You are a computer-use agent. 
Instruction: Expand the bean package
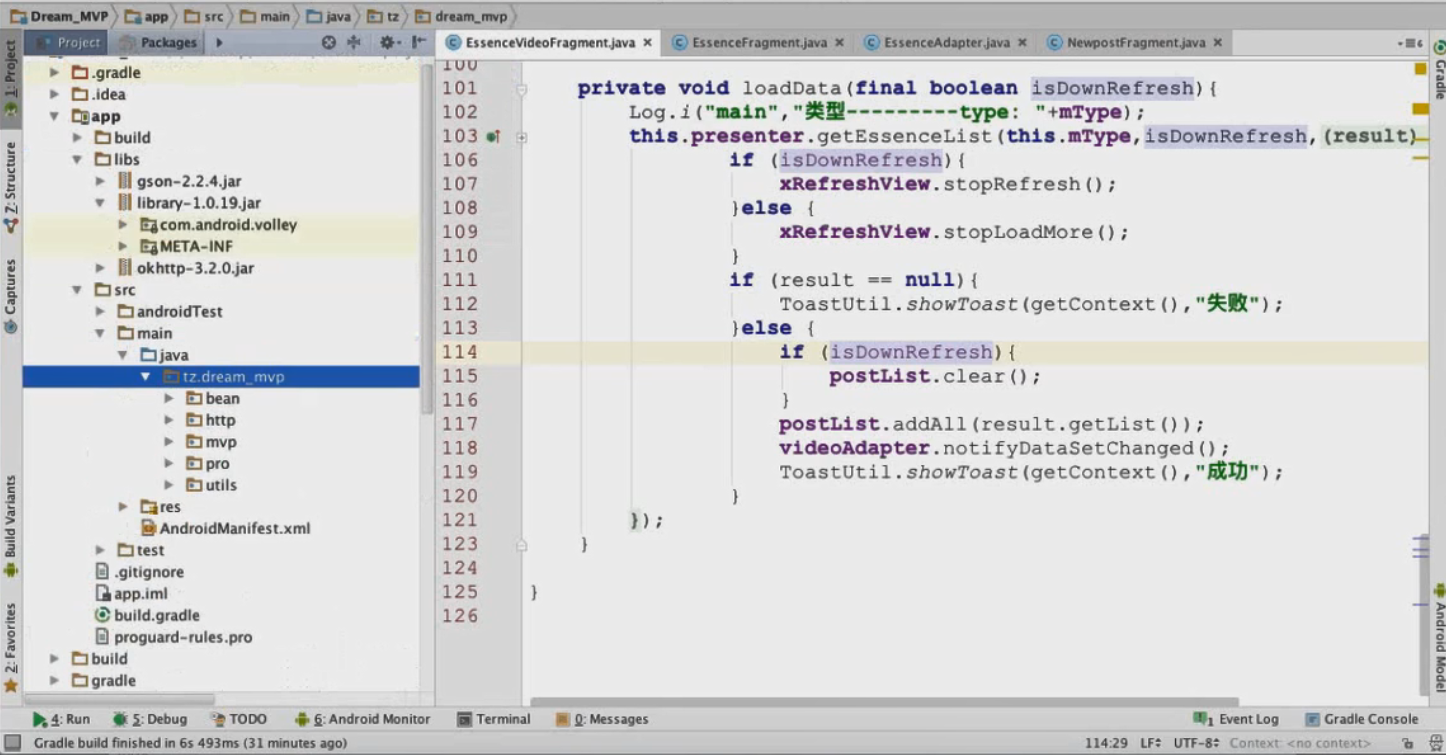(x=169, y=399)
